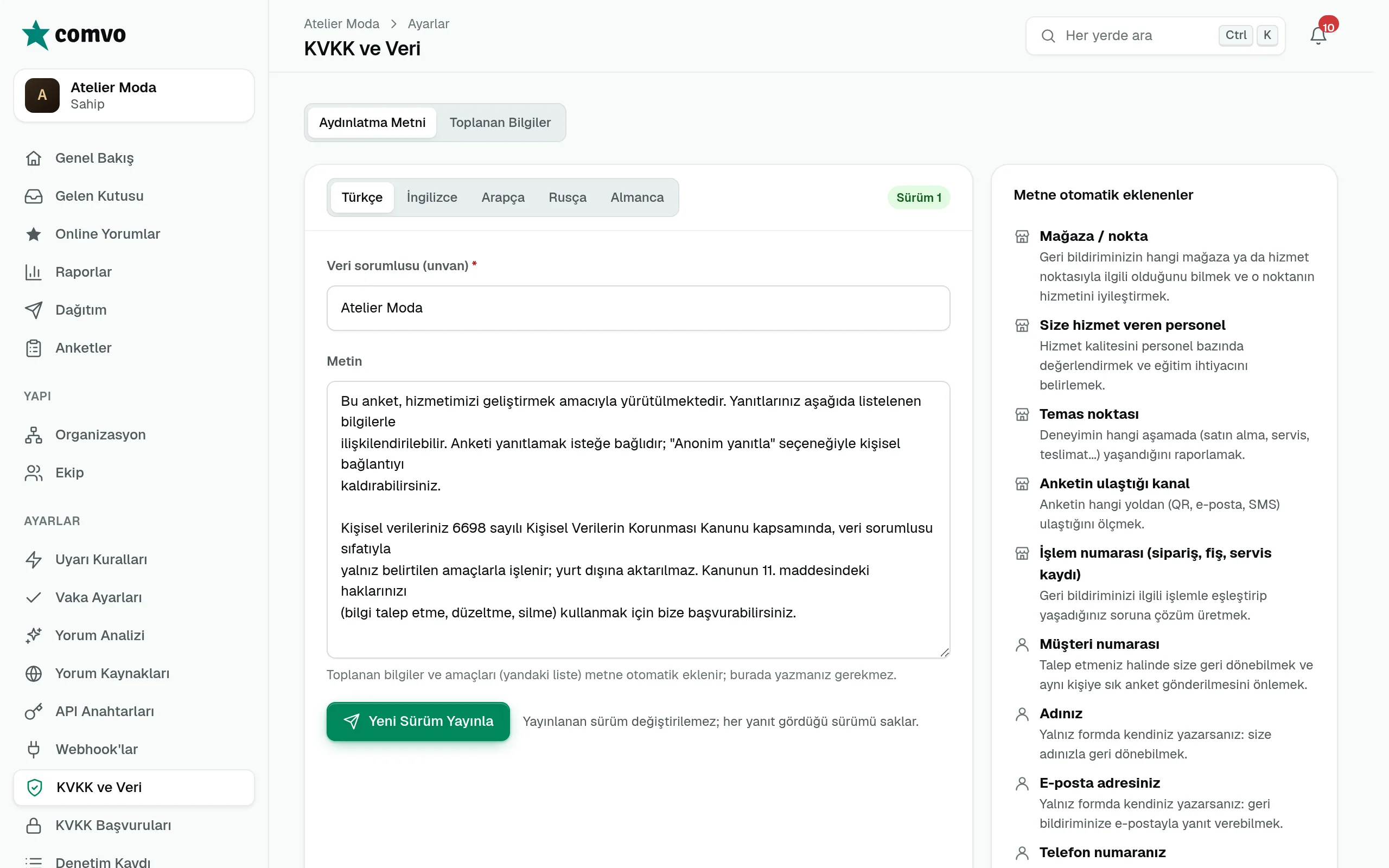The height and width of the screenshot is (868, 1389).
Task: Click the Atelier Moda breadcrumb link
Action: pos(341,24)
